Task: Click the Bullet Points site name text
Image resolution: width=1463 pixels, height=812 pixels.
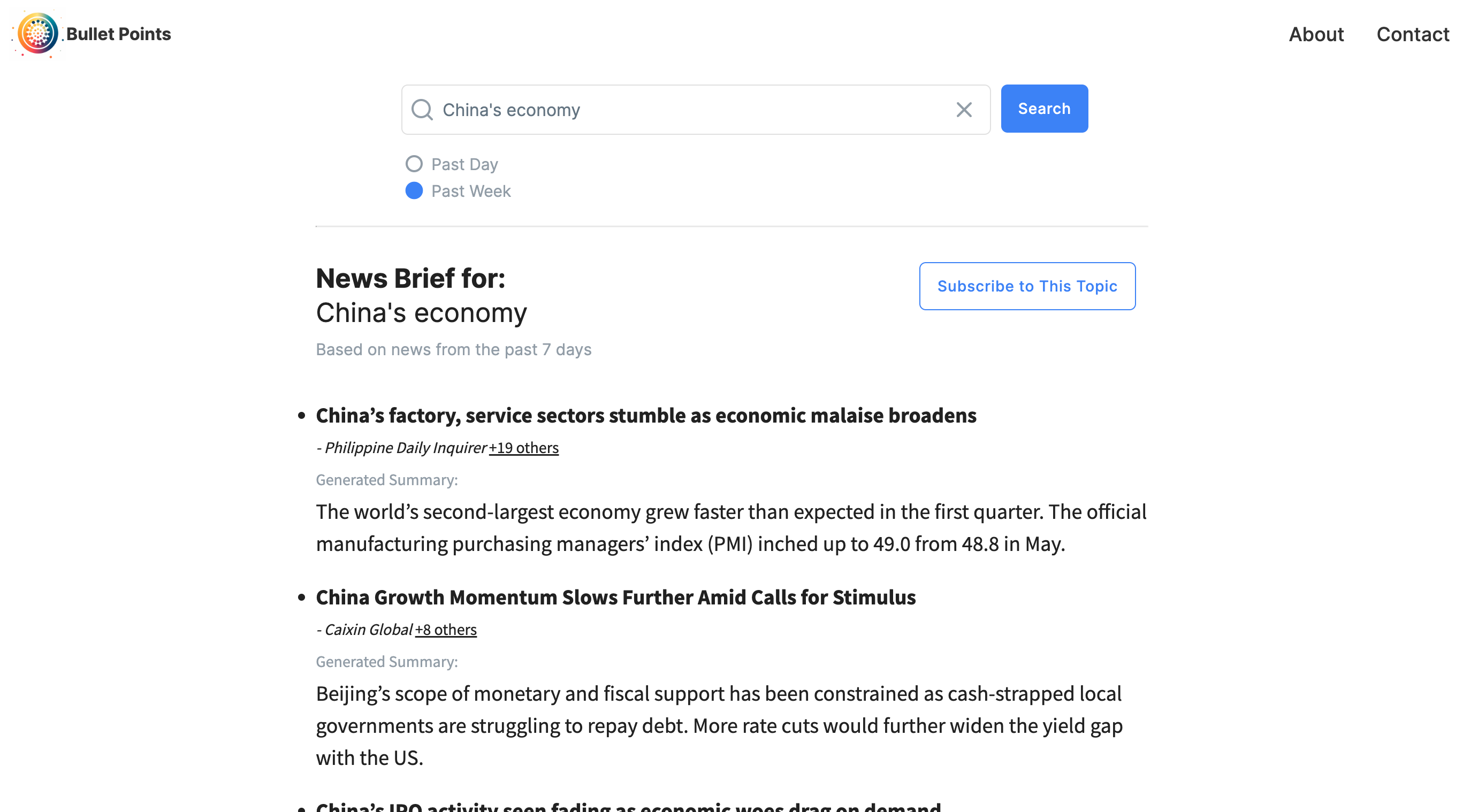Action: (118, 34)
